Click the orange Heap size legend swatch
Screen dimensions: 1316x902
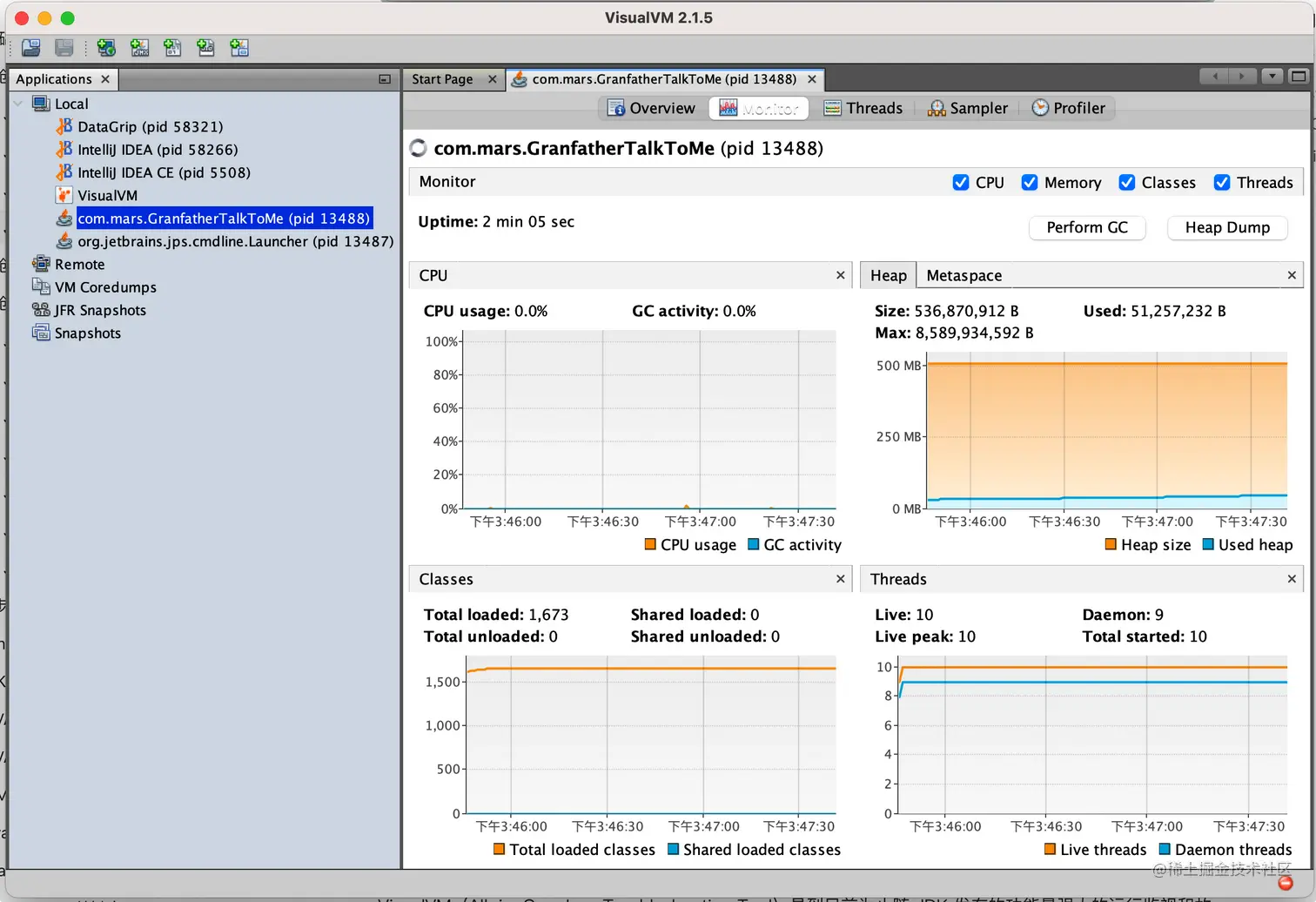coord(1111,544)
